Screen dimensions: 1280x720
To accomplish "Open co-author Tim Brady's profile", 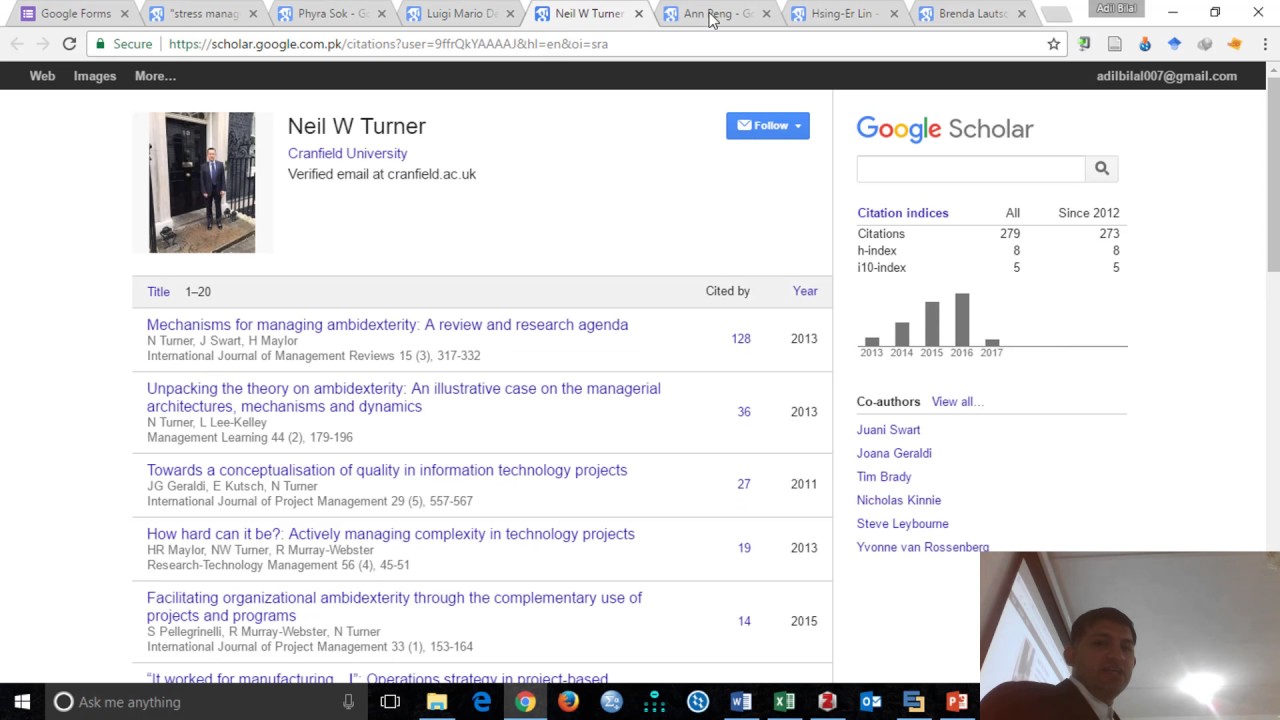I will (x=884, y=477).
